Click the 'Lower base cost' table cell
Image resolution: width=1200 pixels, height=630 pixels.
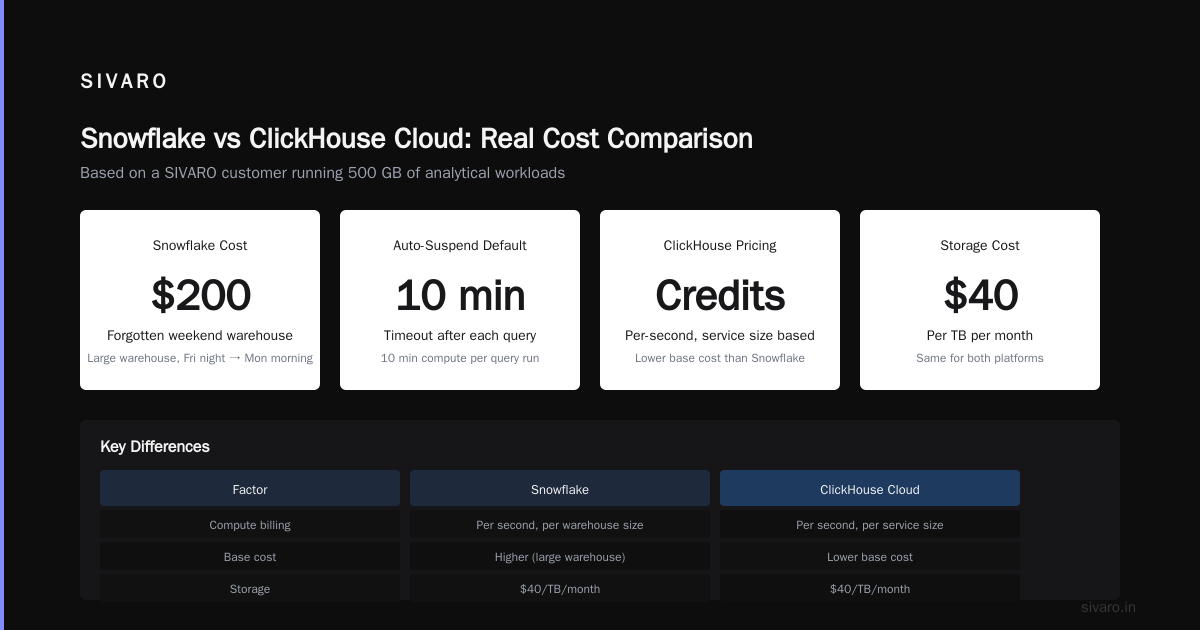(x=870, y=557)
